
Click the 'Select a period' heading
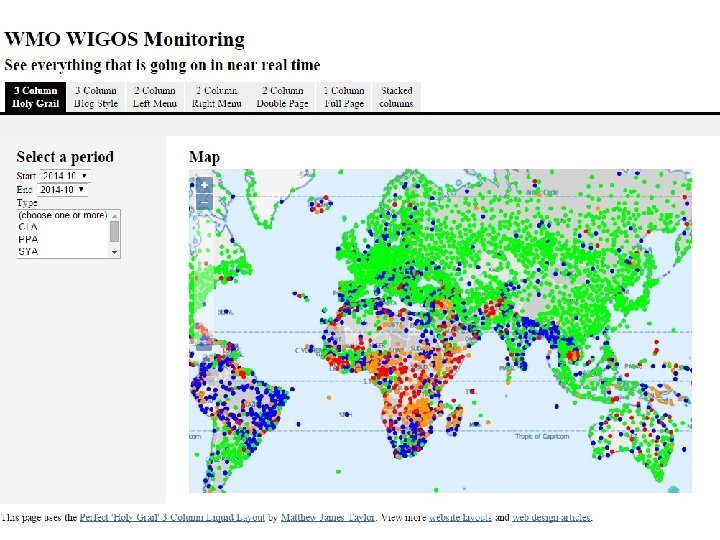point(65,157)
